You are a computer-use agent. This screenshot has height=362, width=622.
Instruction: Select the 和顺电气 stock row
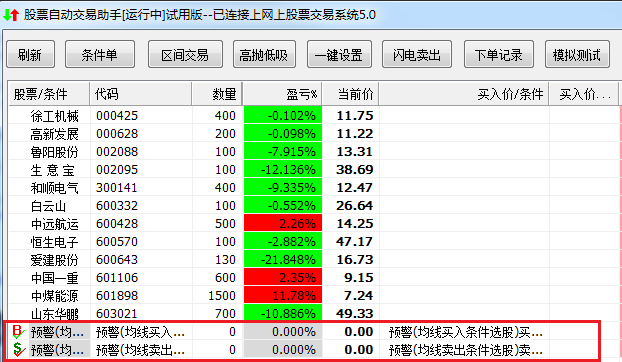tap(313, 188)
